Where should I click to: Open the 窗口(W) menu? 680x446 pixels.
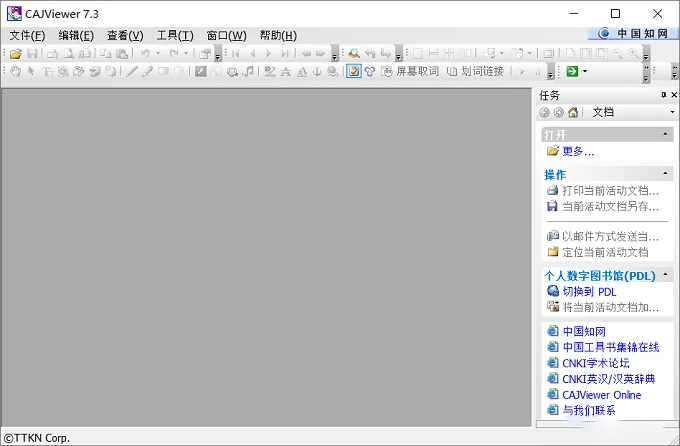(226, 36)
